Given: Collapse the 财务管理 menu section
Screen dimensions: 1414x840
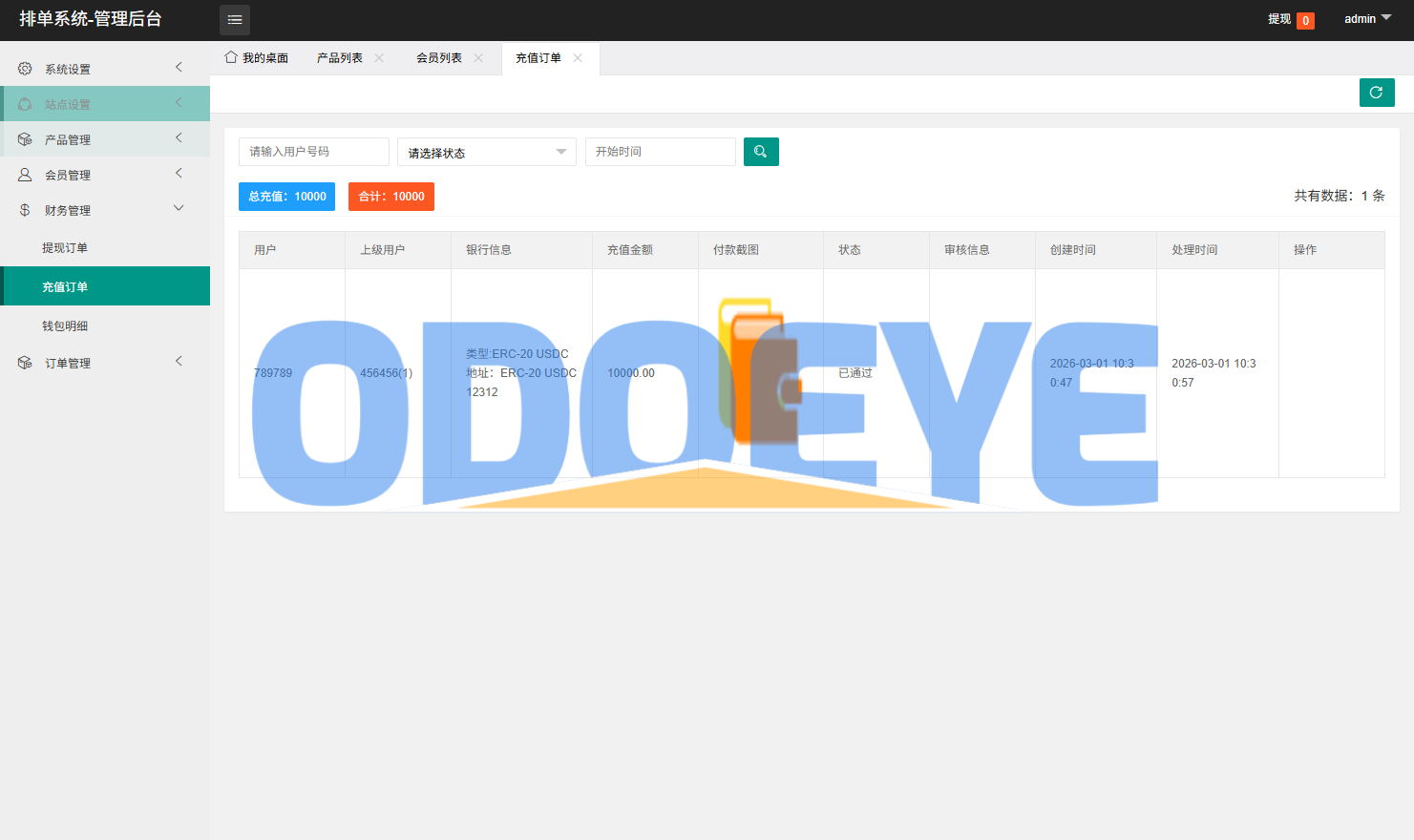Looking at the screenshot, I should coord(178,207).
